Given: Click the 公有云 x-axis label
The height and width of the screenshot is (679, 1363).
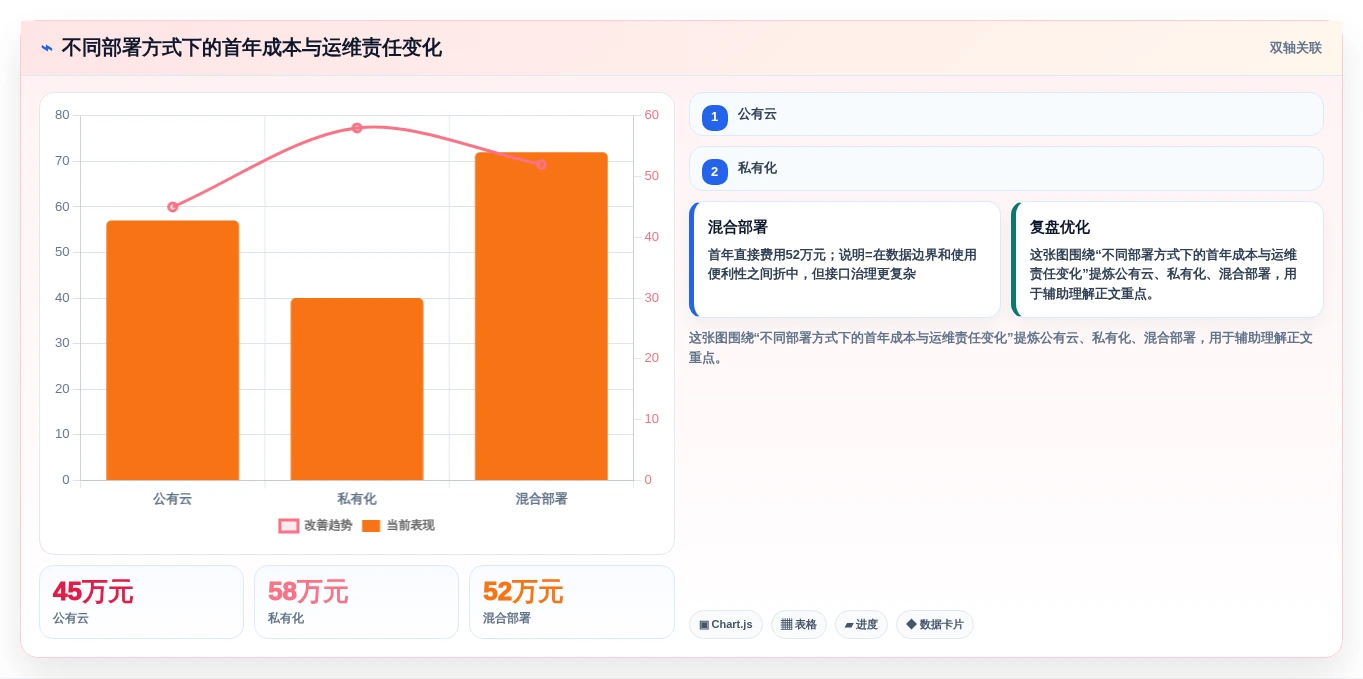Looking at the screenshot, I should (173, 498).
